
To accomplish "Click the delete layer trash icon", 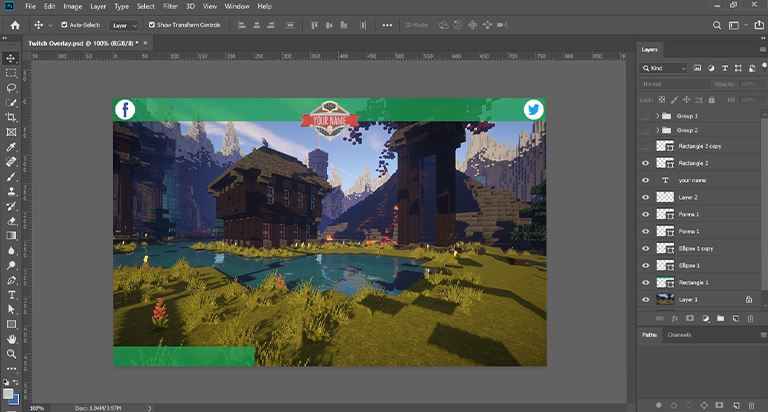I will [x=750, y=319].
